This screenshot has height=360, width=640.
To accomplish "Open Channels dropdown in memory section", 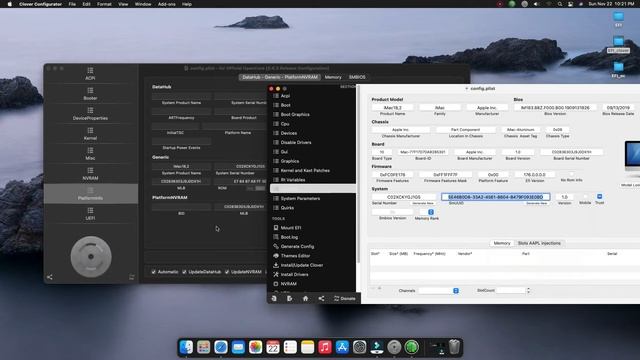I will click(439, 291).
